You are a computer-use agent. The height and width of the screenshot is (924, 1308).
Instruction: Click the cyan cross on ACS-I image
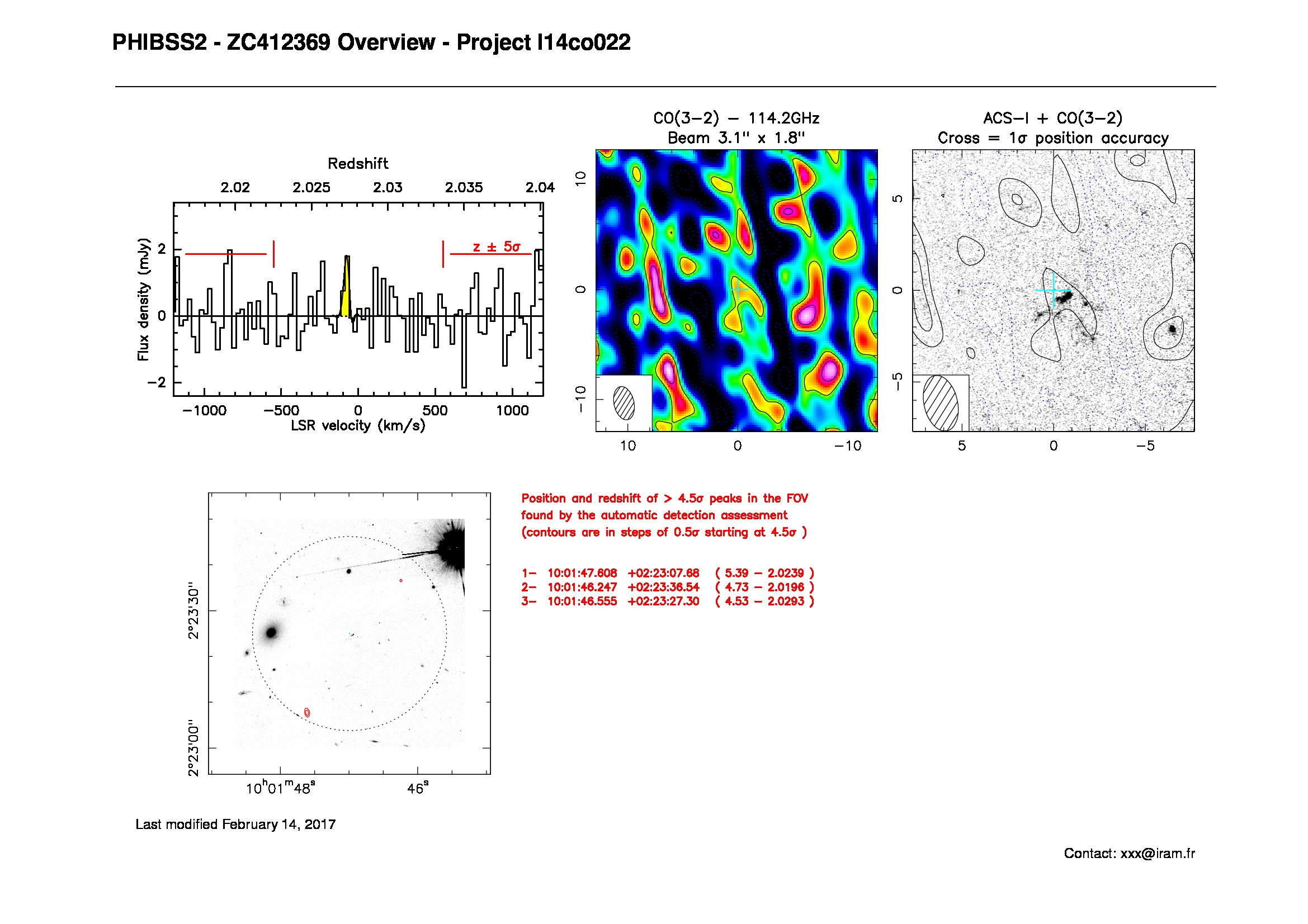click(1053, 290)
